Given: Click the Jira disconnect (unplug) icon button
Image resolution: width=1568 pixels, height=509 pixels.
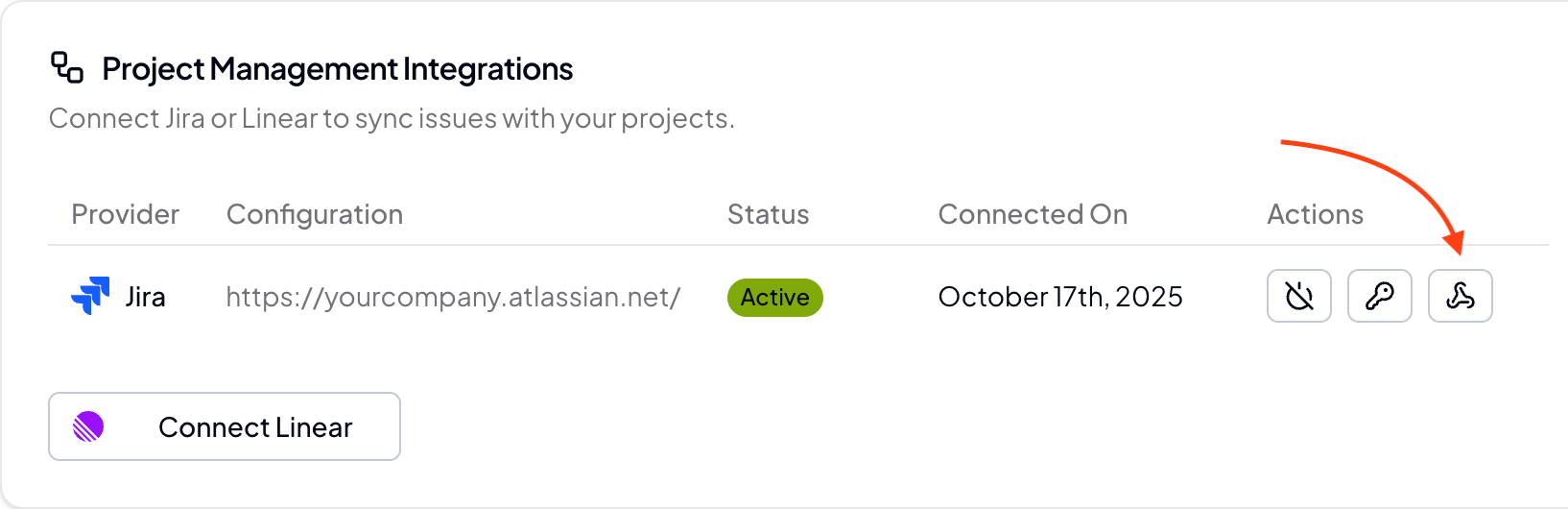Looking at the screenshot, I should click(x=1298, y=296).
